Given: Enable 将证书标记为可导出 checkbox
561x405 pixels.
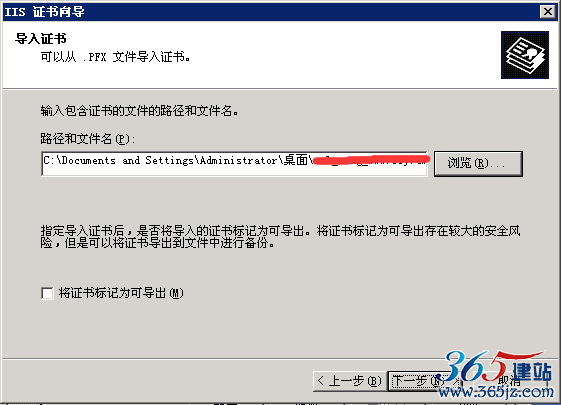Looking at the screenshot, I should (x=47, y=293).
